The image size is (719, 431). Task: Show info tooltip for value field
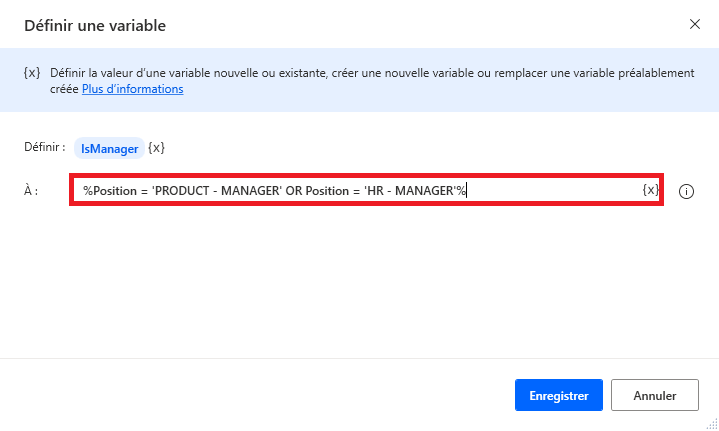pyautogui.click(x=686, y=191)
